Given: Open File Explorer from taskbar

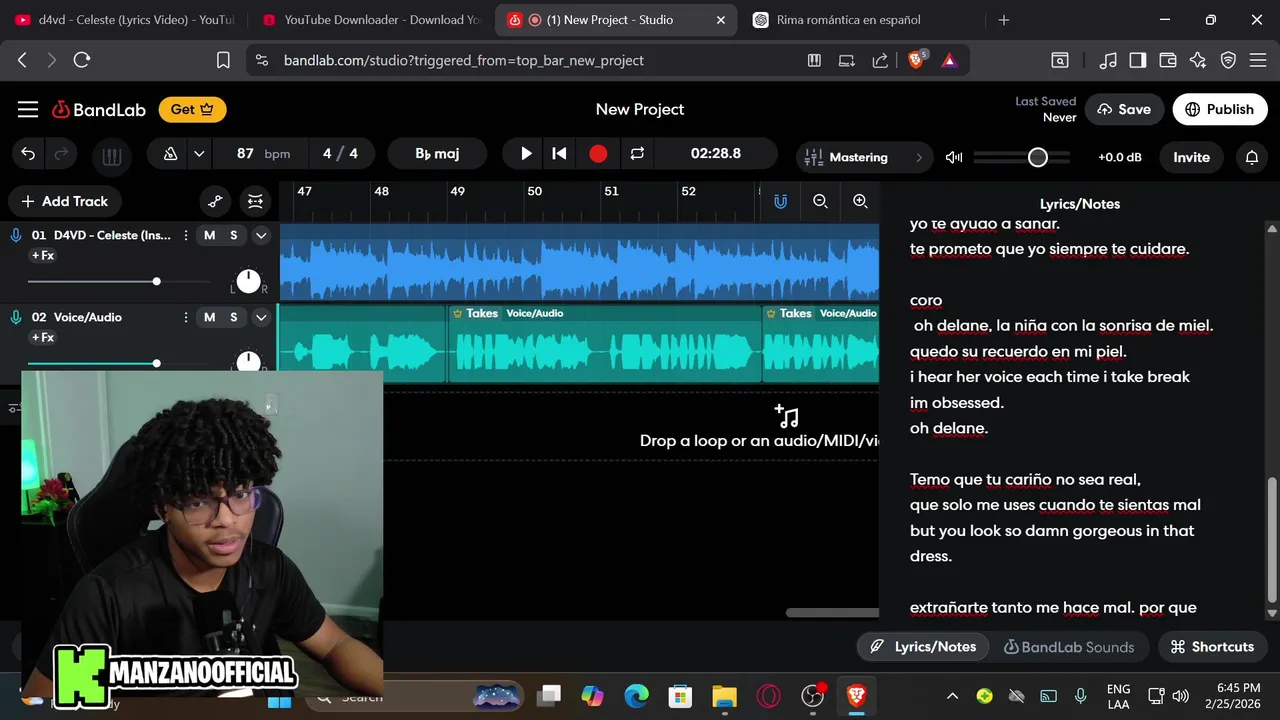Looking at the screenshot, I should [x=724, y=696].
